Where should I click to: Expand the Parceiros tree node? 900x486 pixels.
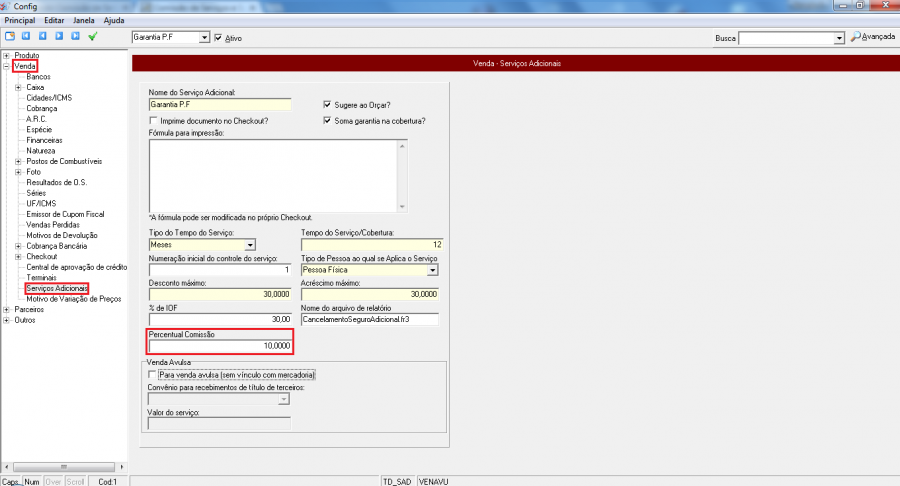point(6,309)
